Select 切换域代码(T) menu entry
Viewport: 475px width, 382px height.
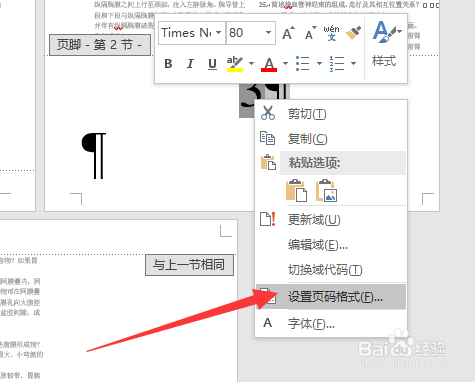coord(331,270)
